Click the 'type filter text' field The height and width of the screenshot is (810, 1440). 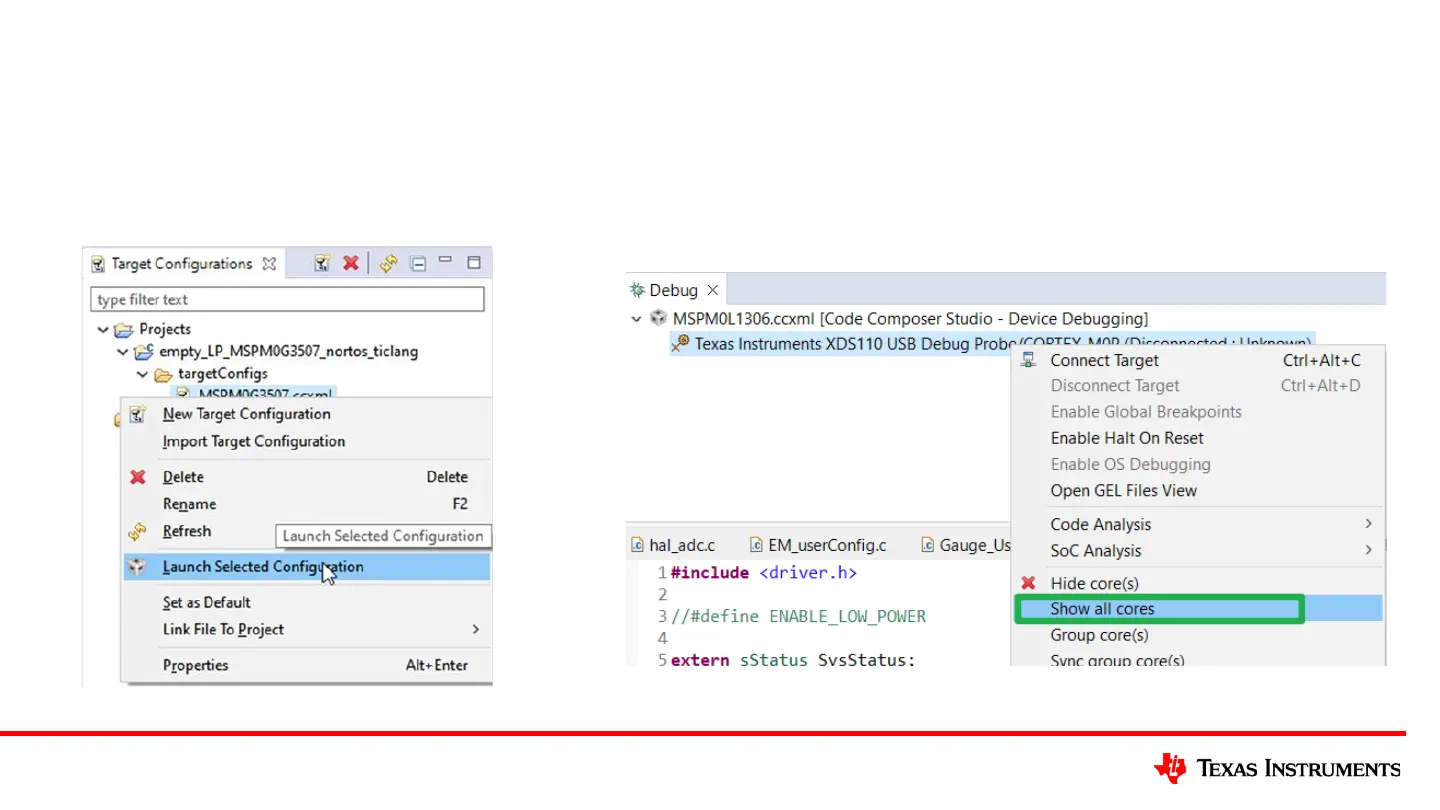point(287,299)
